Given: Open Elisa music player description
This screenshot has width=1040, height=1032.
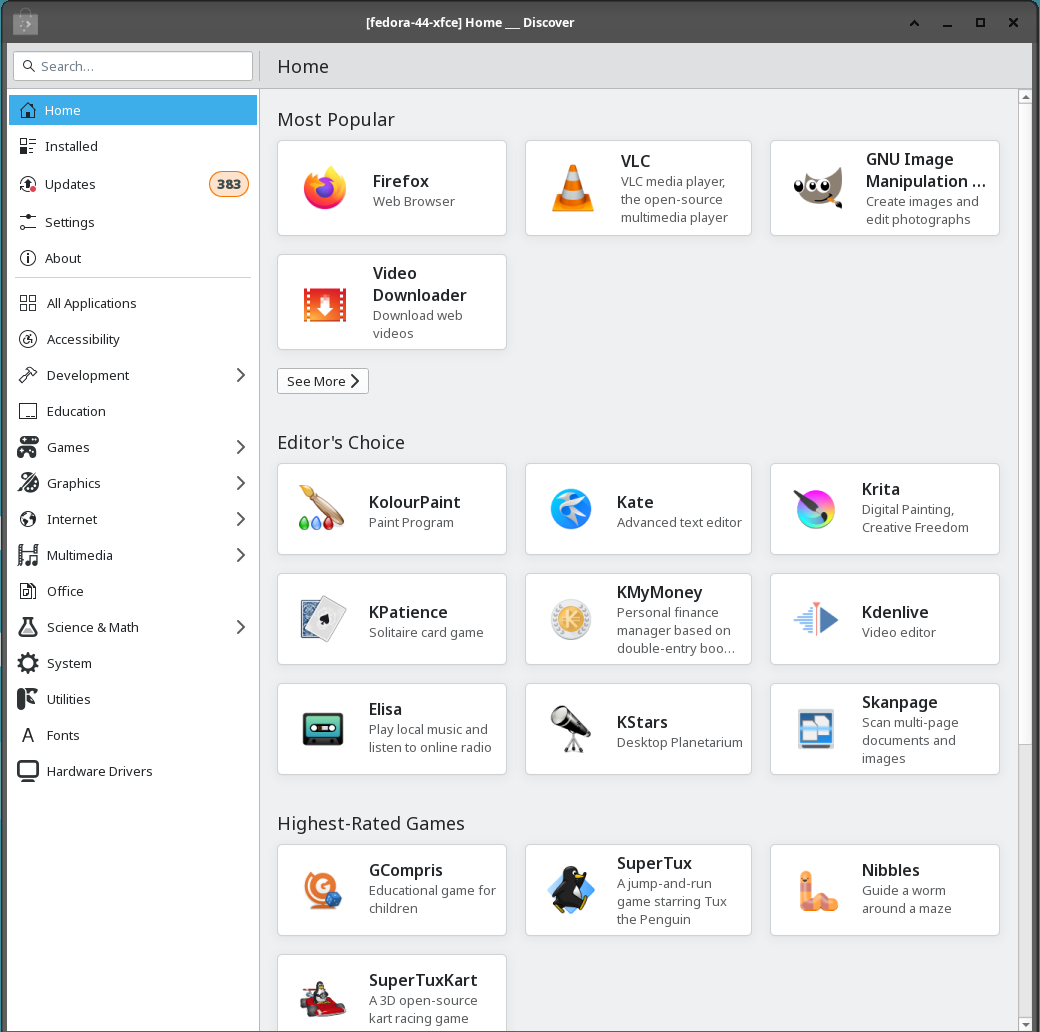Looking at the screenshot, I should point(430,738).
